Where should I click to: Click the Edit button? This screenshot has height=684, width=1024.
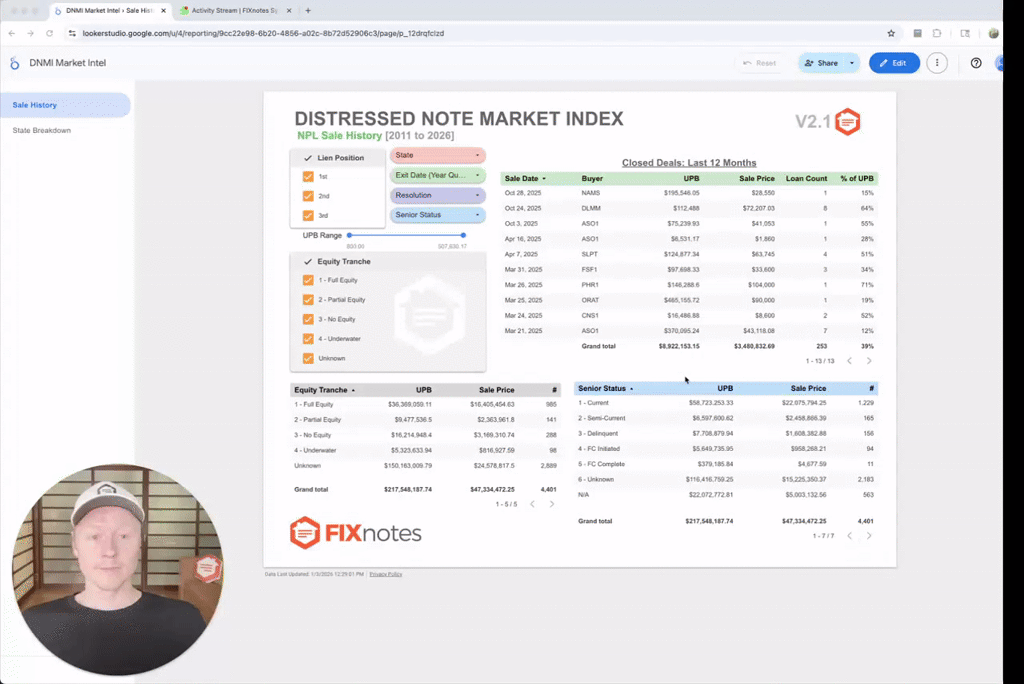pyautogui.click(x=894, y=63)
